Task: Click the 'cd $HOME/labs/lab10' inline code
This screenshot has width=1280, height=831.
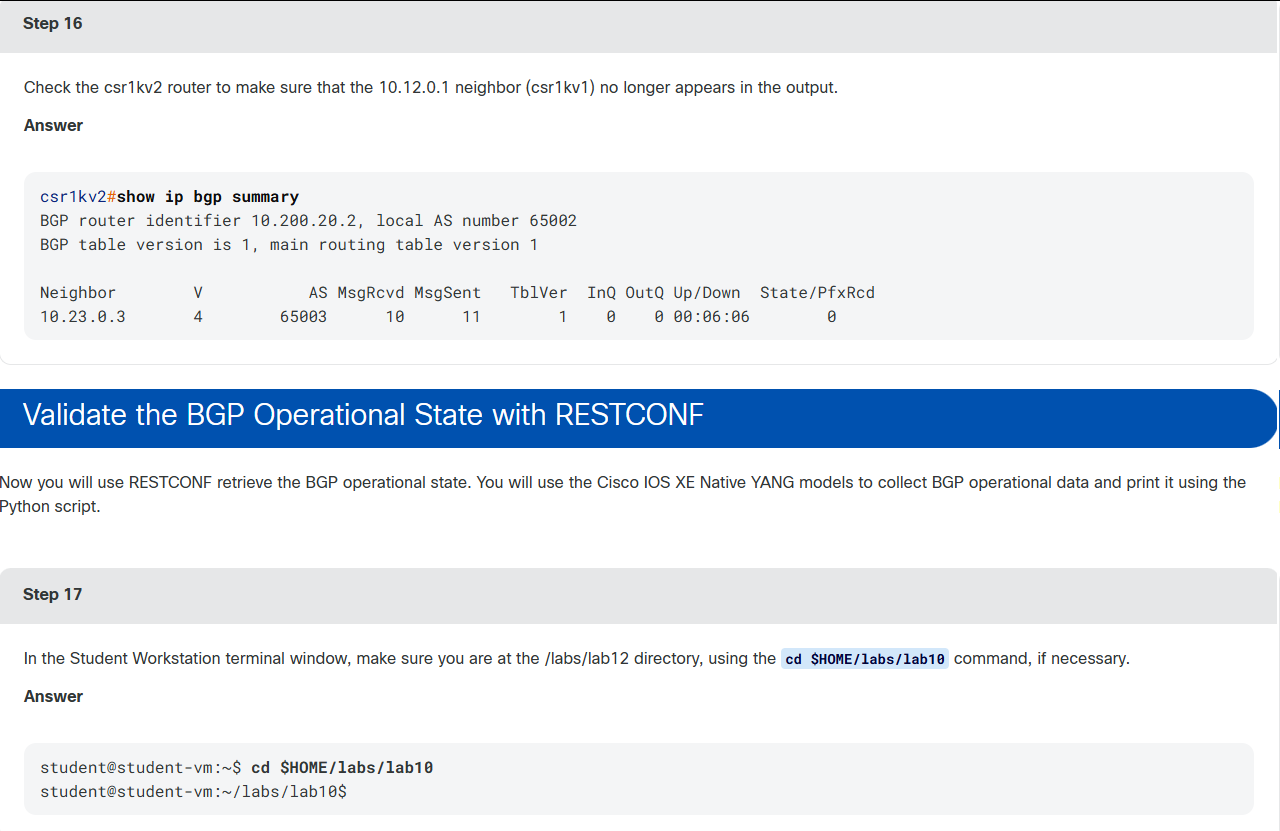Action: (x=864, y=659)
